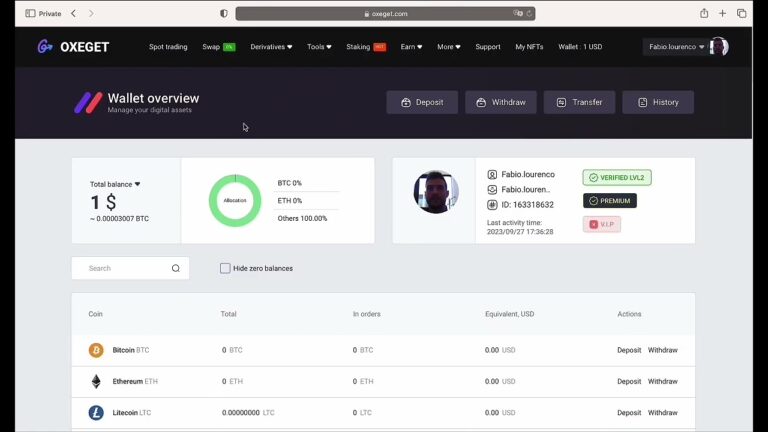
Task: Click the Withdraw button in header
Action: click(501, 102)
